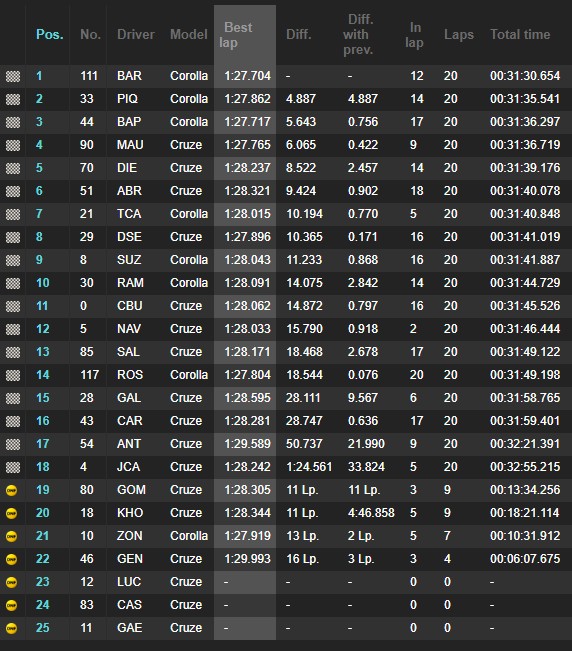Click diff value 1:24.561

(309, 467)
